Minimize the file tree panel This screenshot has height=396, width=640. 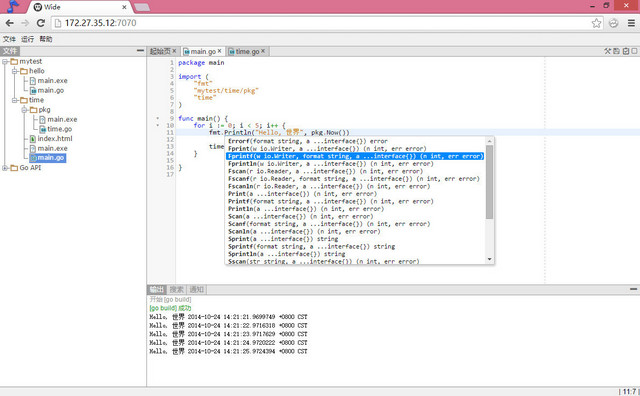tap(140, 51)
